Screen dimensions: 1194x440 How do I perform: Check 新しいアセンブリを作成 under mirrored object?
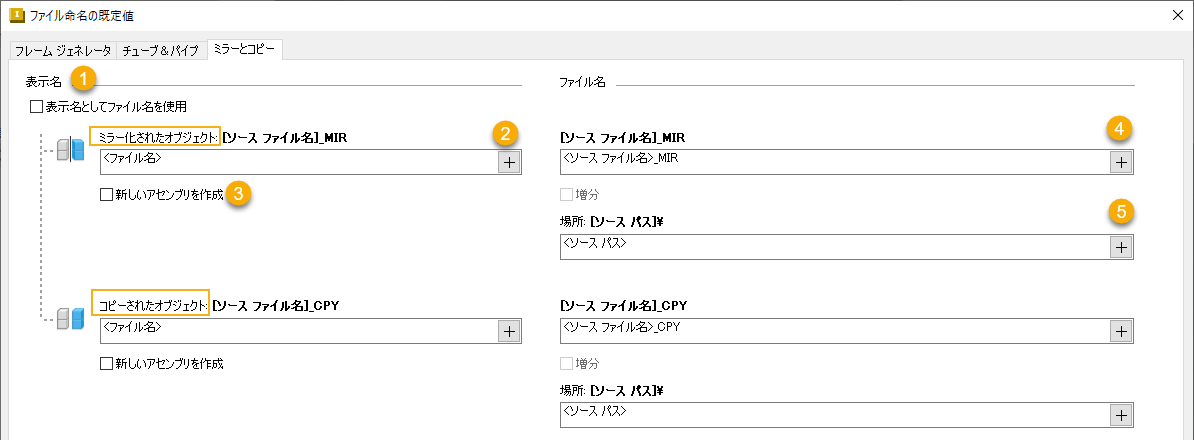[107, 196]
